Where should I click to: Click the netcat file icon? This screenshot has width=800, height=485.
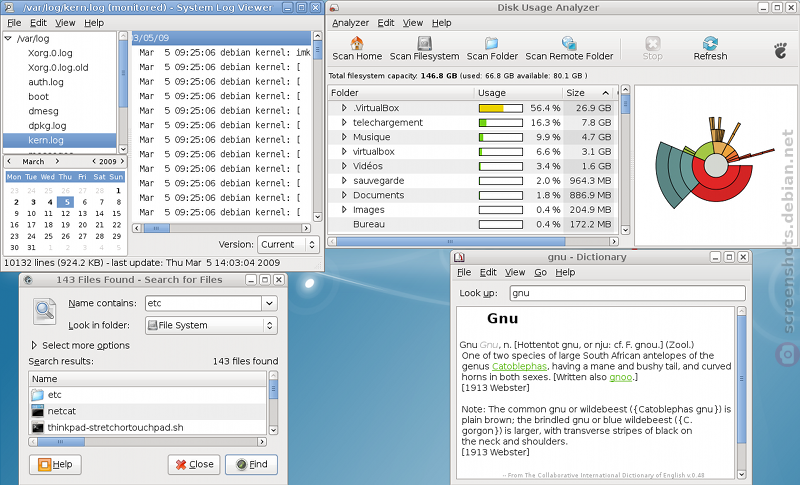tap(38, 411)
